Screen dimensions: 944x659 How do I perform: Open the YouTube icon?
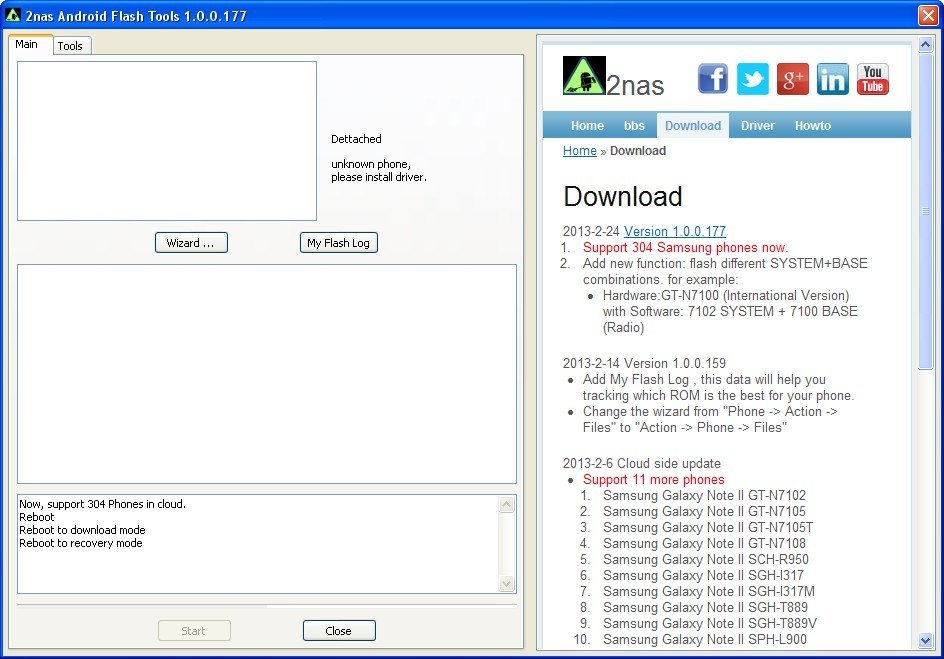pos(872,79)
